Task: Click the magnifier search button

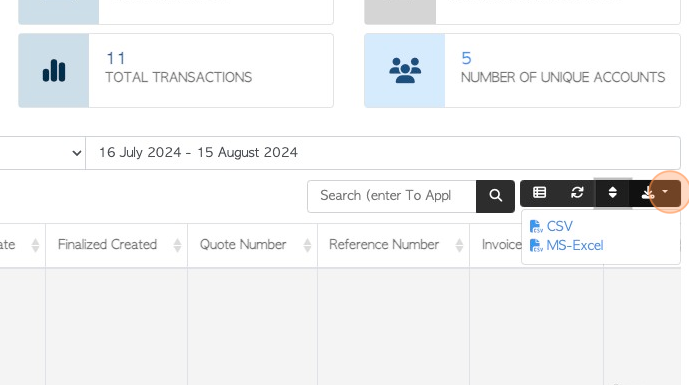Action: click(495, 196)
